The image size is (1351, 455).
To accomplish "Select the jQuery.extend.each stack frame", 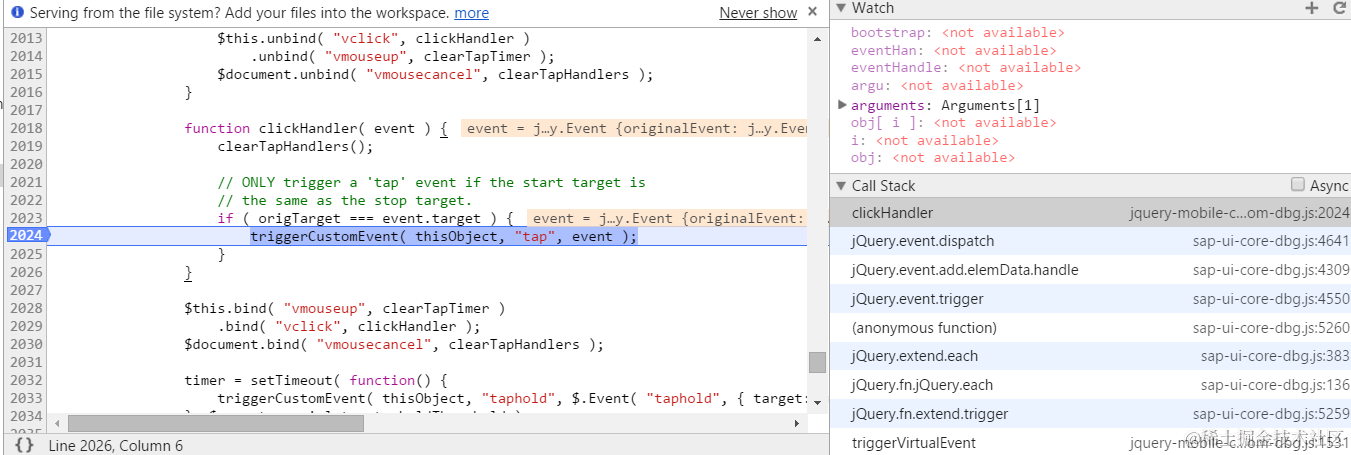I will point(1090,356).
